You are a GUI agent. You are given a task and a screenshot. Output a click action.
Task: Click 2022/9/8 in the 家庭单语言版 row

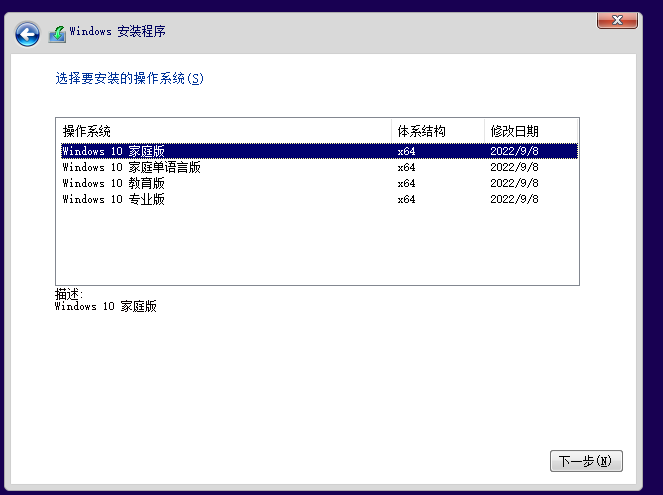tap(514, 167)
